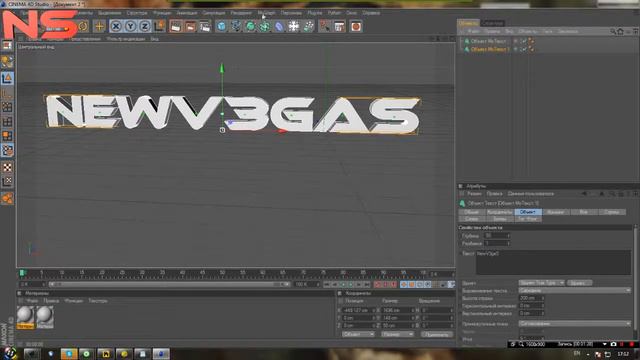Viewport: 640px width, 360px height.
Task: Open the Basic attribute tab
Action: [x=471, y=212]
